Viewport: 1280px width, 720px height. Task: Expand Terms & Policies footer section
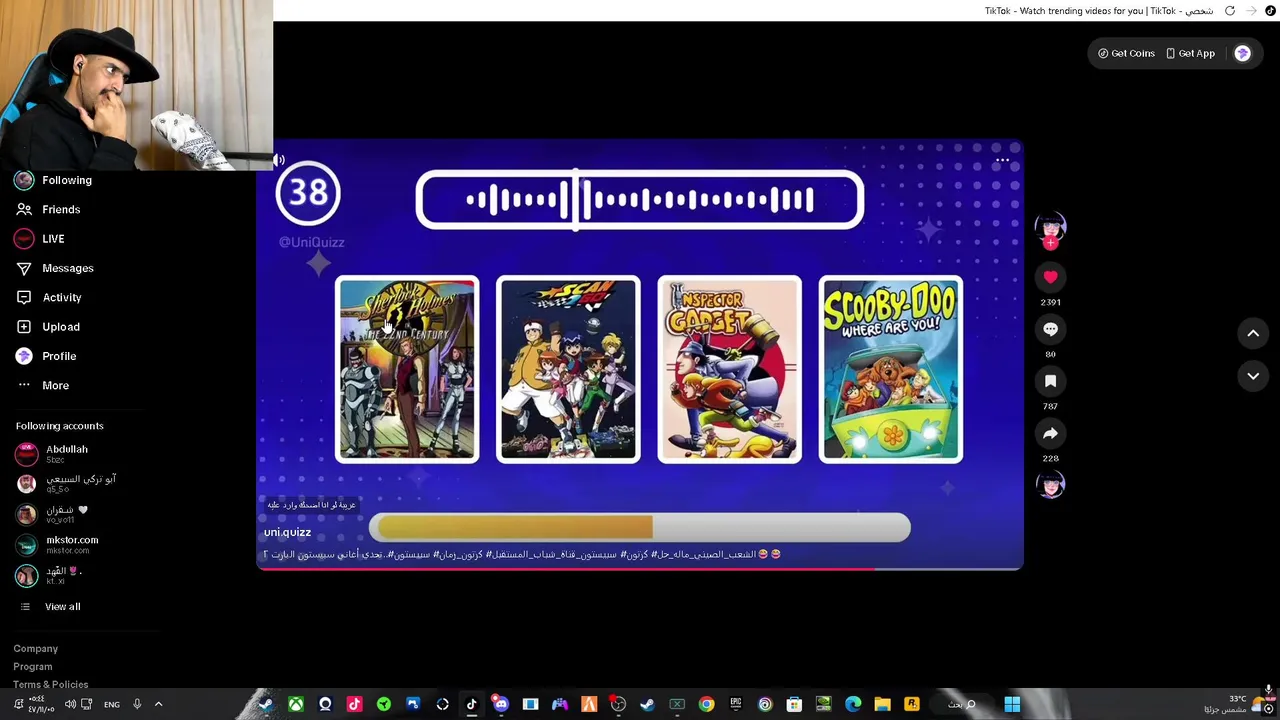coord(51,684)
